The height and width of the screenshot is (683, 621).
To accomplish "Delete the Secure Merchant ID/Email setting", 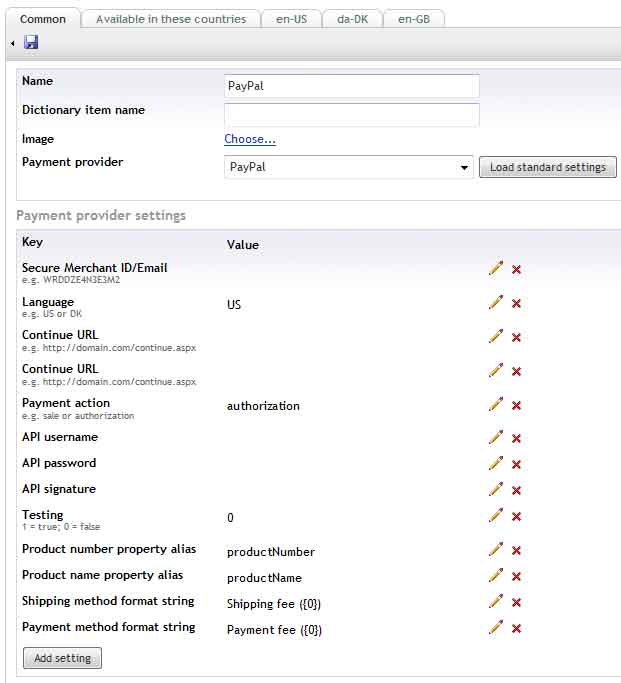I will (x=516, y=270).
